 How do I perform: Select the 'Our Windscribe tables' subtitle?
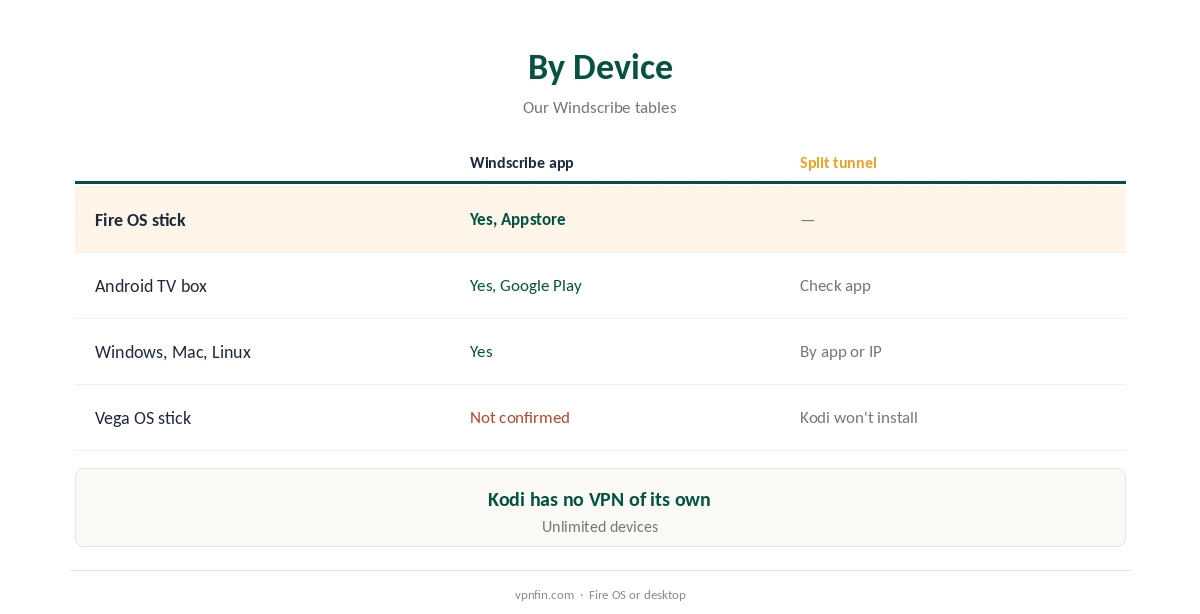pos(600,107)
